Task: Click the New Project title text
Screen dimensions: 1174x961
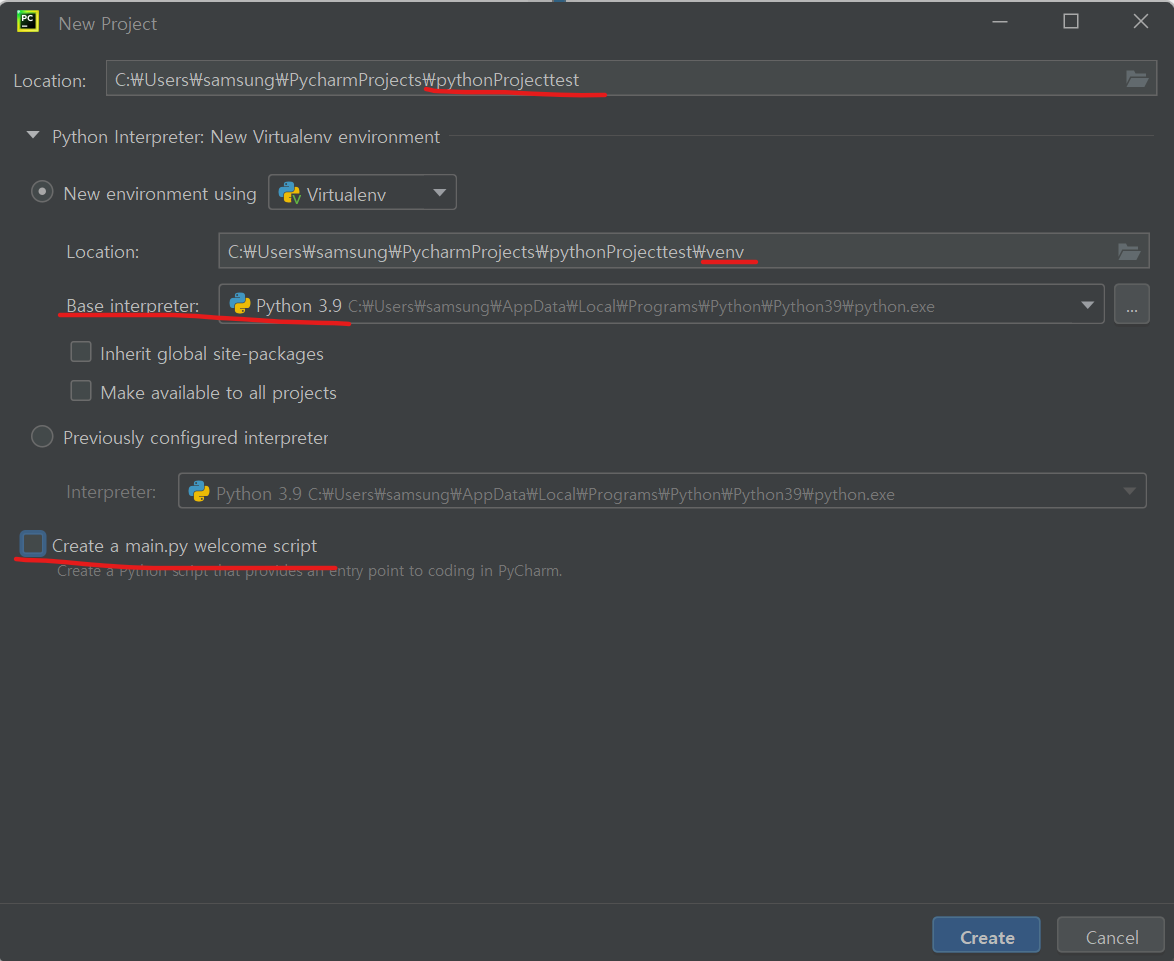Action: pyautogui.click(x=108, y=24)
